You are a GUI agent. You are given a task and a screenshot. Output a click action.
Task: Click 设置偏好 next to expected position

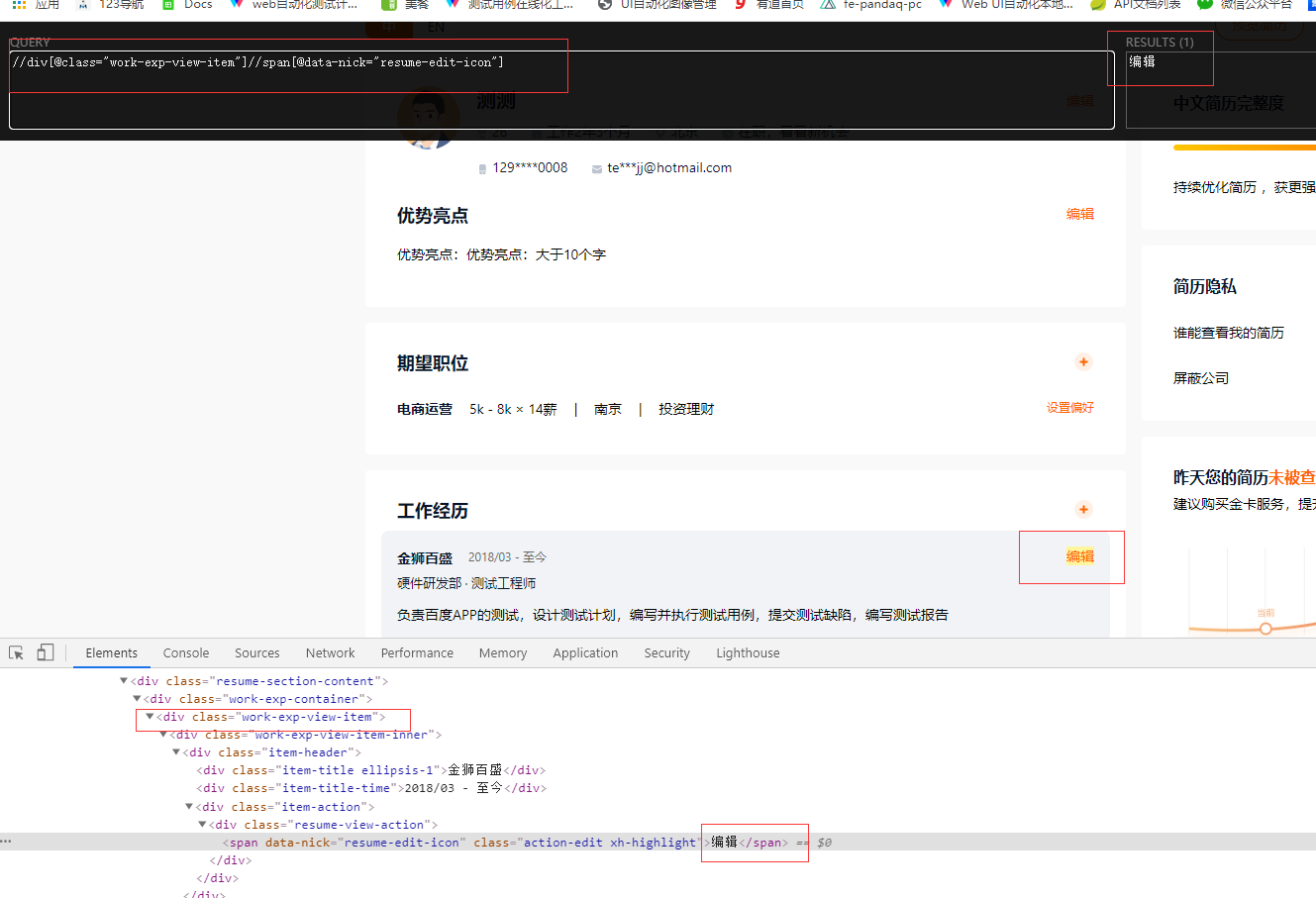pyautogui.click(x=1069, y=408)
